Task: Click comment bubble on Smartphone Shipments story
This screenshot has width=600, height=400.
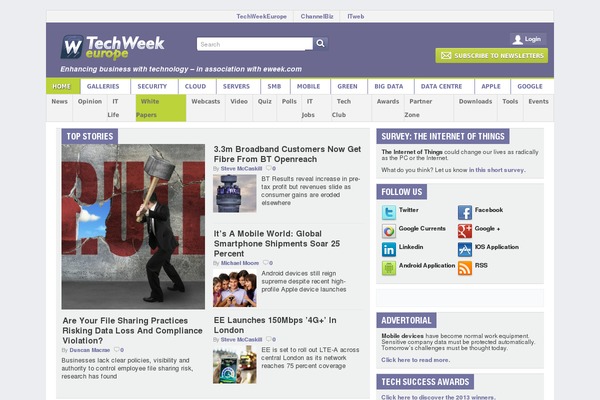Action: point(266,263)
